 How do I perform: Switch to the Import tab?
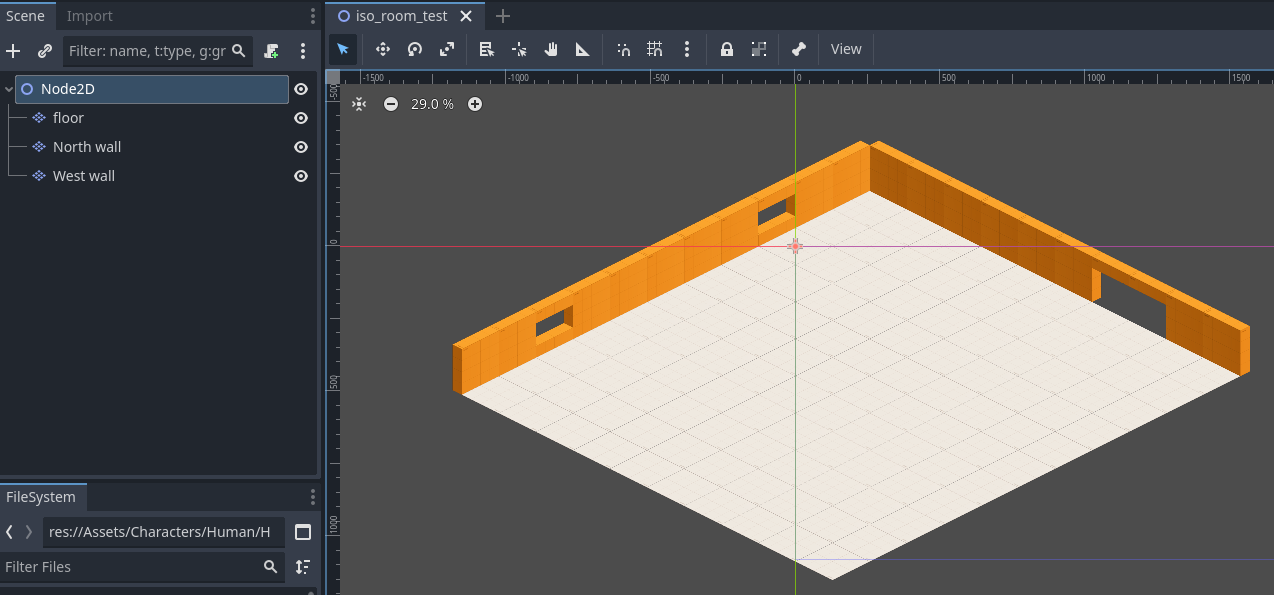pyautogui.click(x=89, y=16)
